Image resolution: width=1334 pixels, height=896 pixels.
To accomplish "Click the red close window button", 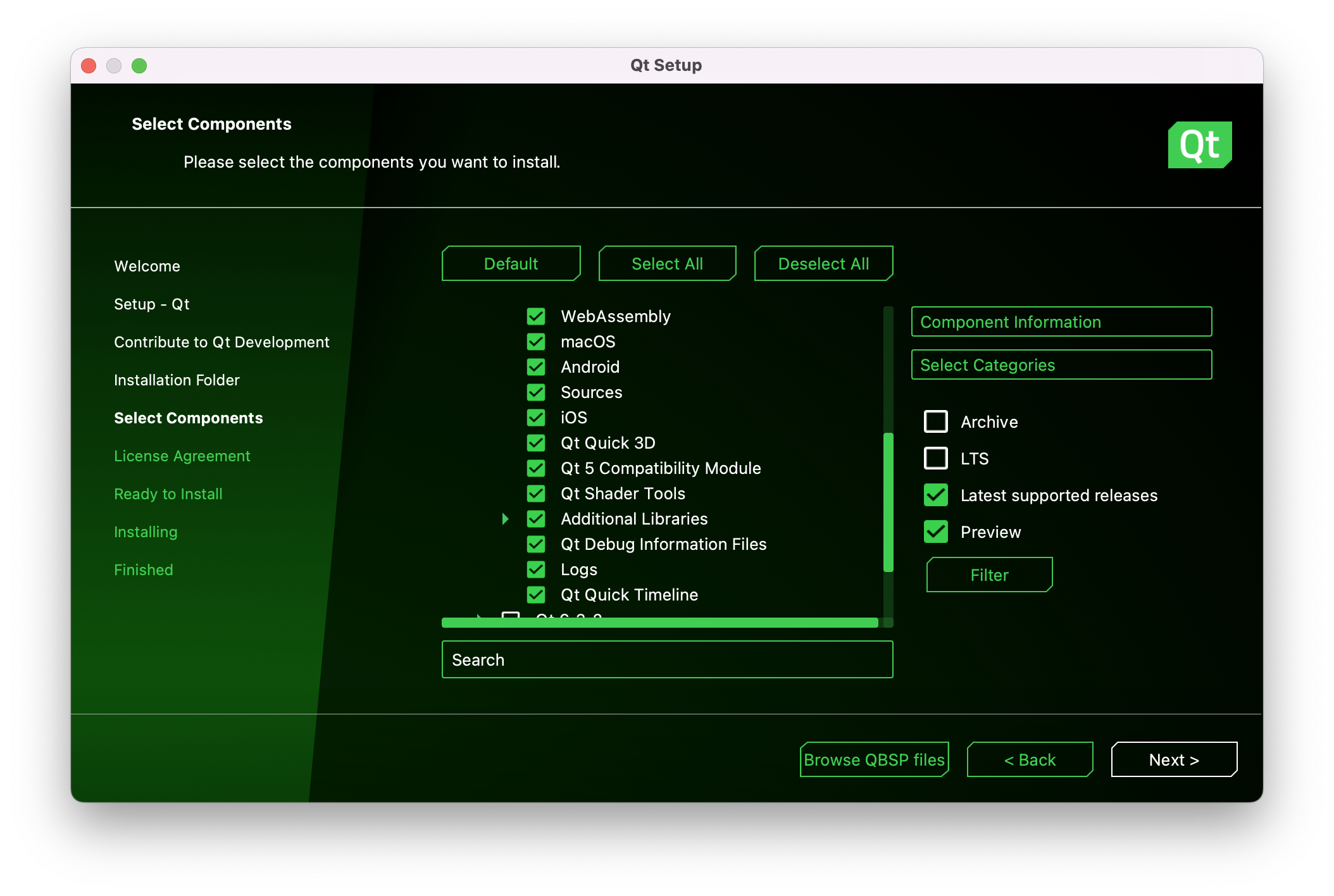I will pos(89,66).
